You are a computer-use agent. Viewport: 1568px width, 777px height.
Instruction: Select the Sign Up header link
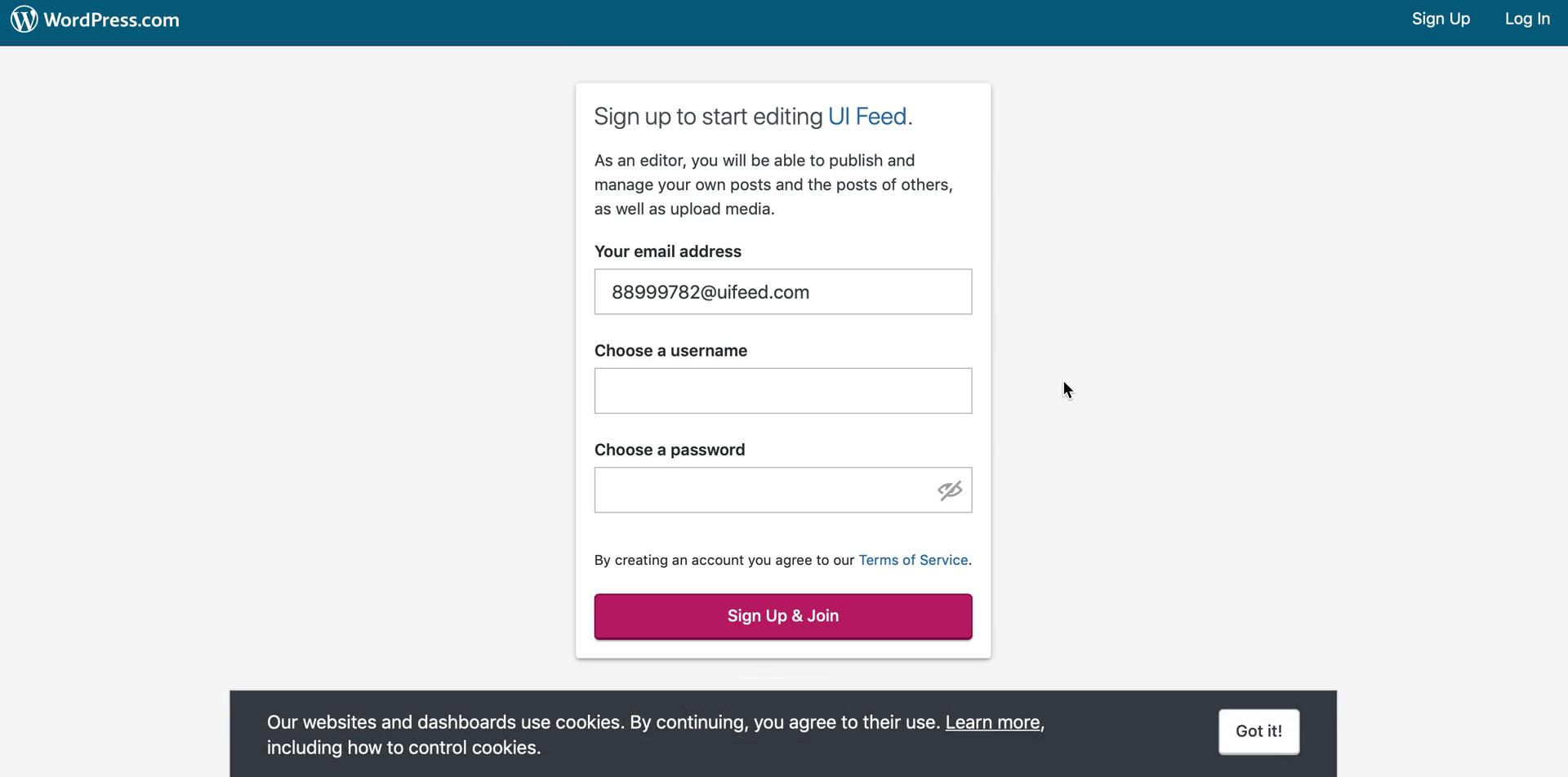pos(1441,19)
